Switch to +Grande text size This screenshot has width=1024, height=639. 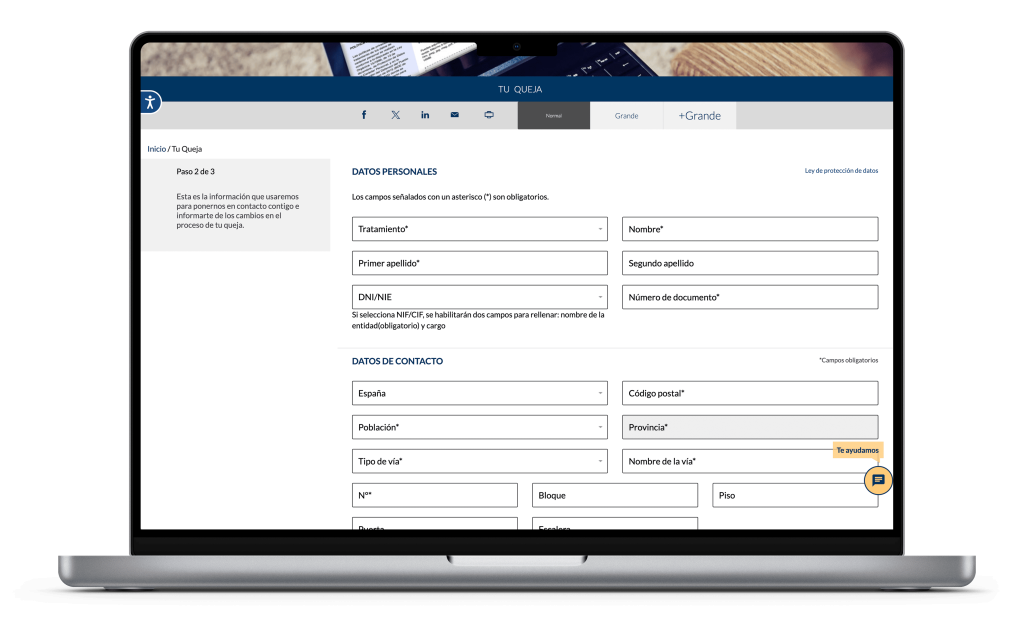[x=699, y=116]
